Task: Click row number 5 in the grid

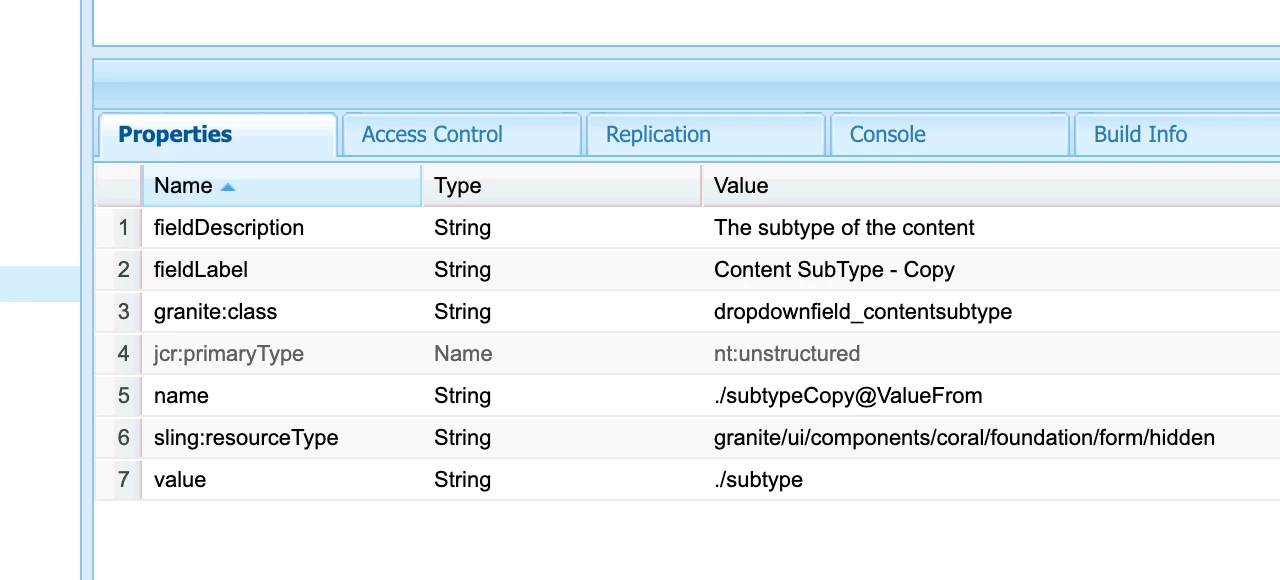Action: point(123,396)
